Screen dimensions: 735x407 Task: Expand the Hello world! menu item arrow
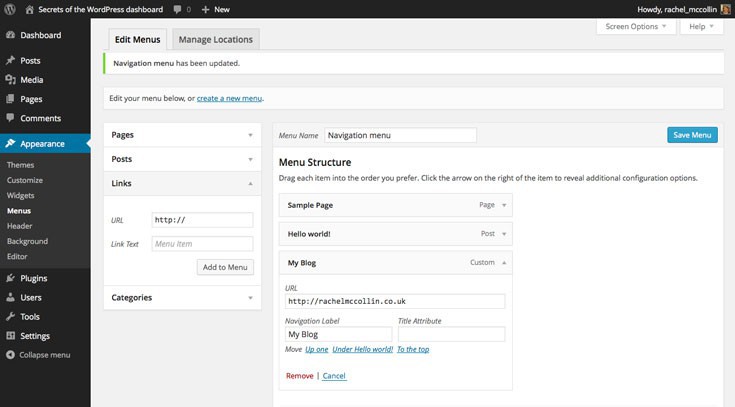[504, 234]
